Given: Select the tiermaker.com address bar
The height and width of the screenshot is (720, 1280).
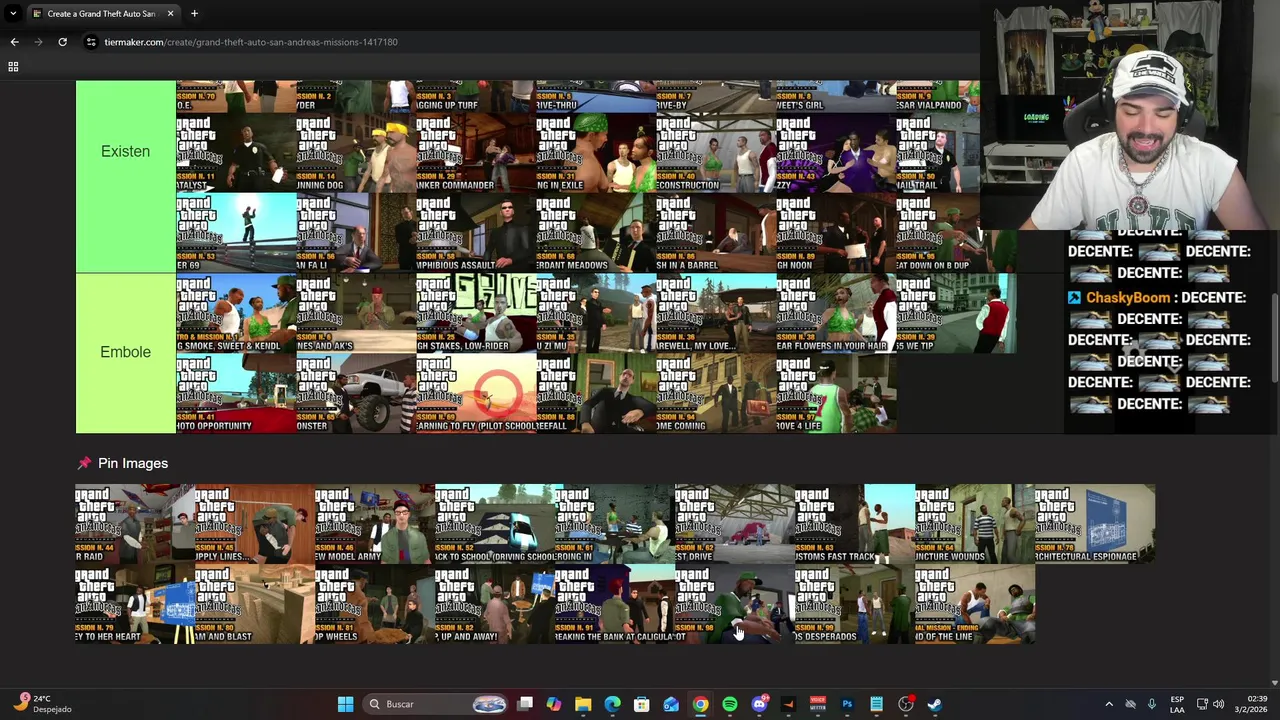Looking at the screenshot, I should [x=530, y=42].
